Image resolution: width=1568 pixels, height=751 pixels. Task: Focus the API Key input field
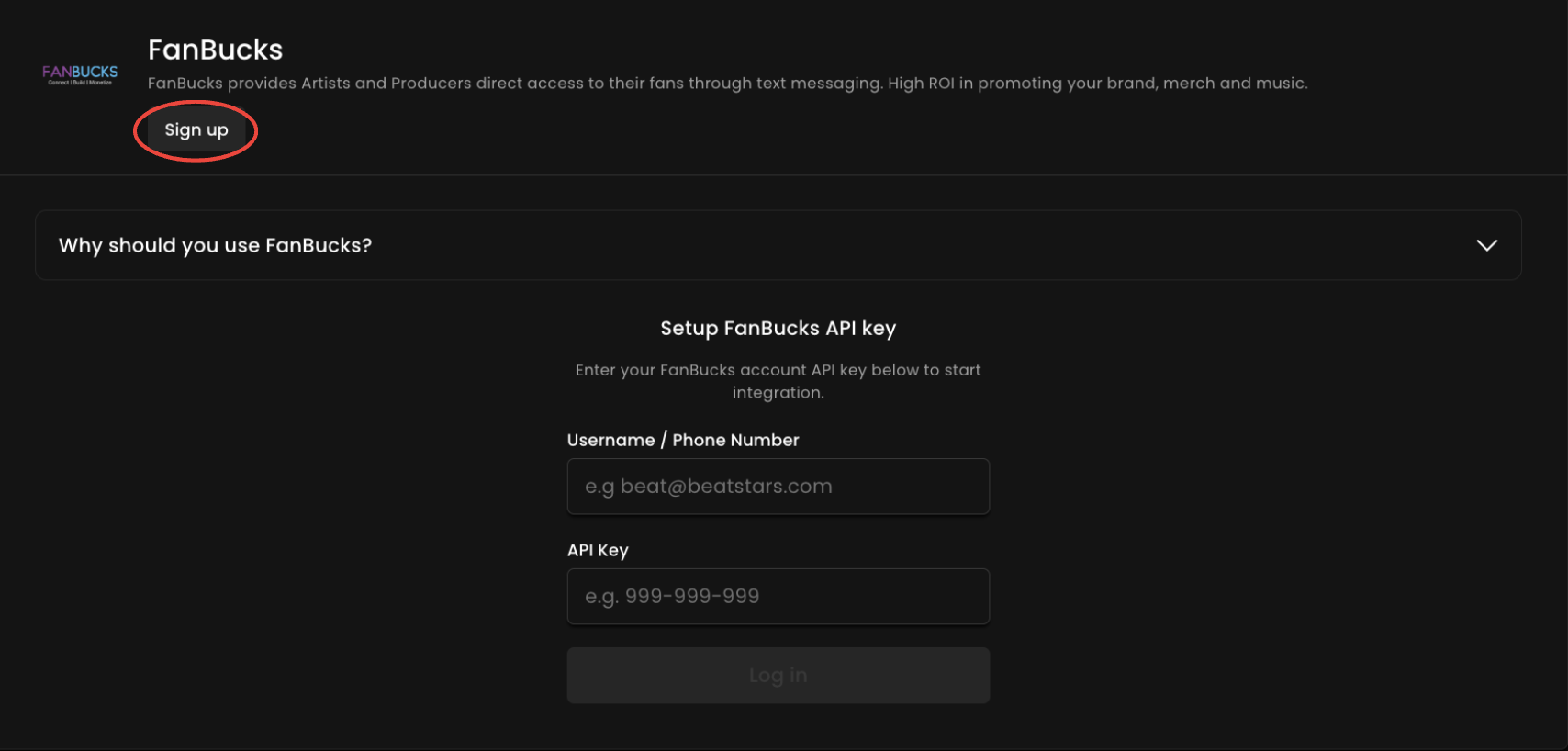(x=778, y=597)
